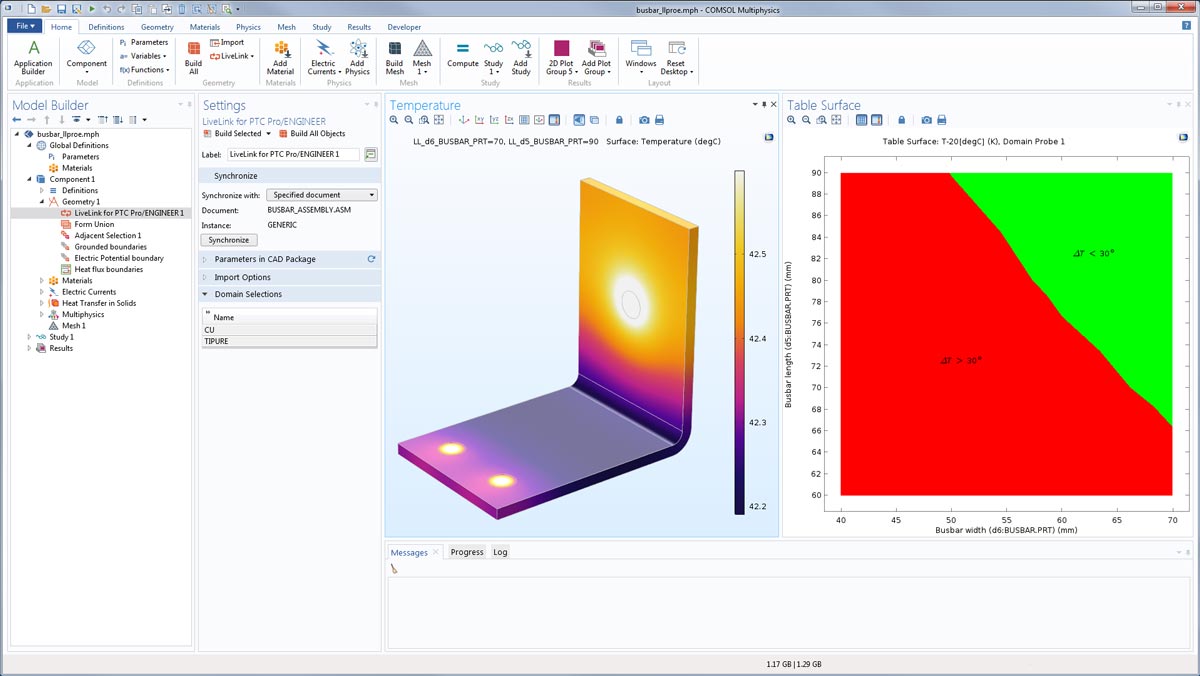Click Build All Objects in Settings

(316, 134)
